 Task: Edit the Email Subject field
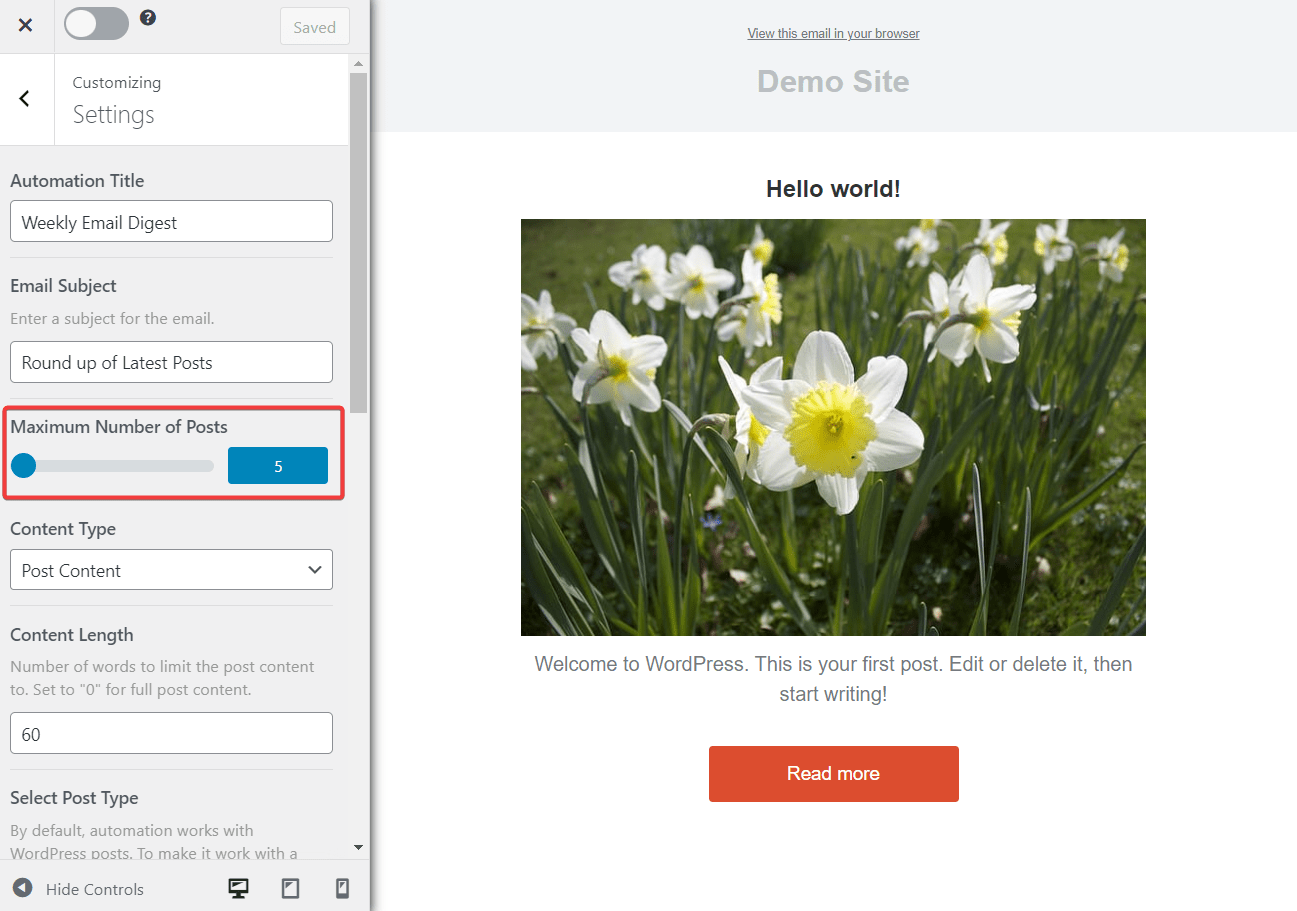(171, 361)
